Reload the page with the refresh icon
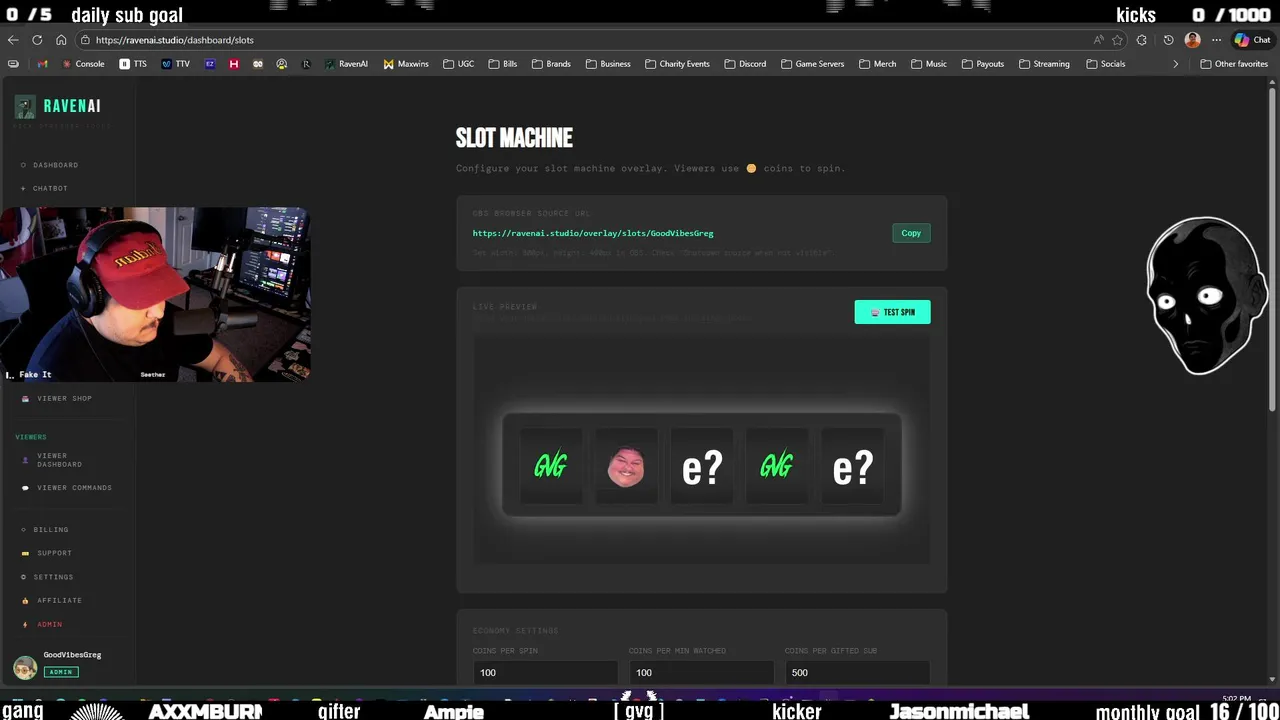The width and height of the screenshot is (1280, 720). 37,40
